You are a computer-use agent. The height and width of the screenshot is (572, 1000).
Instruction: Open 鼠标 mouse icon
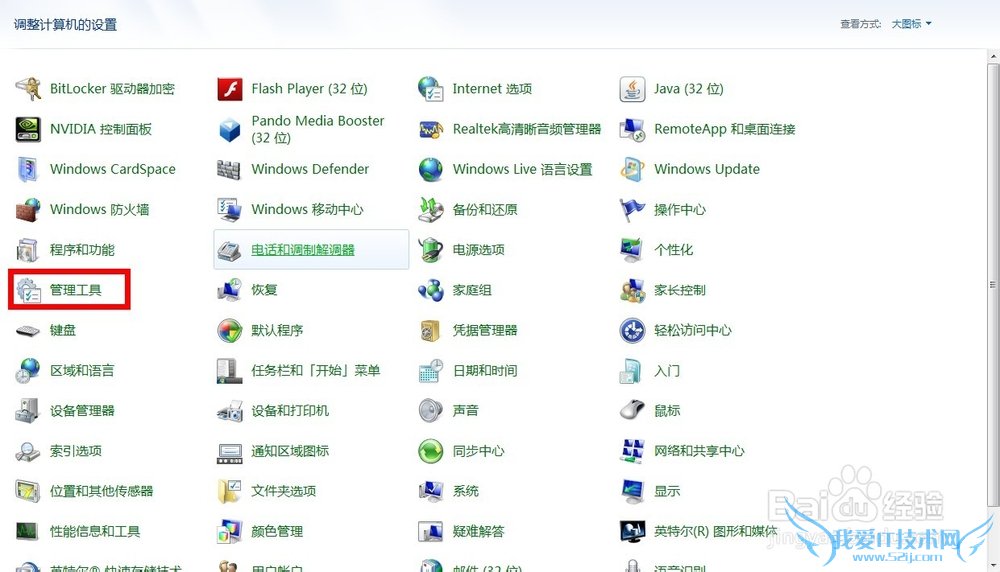[x=632, y=411]
